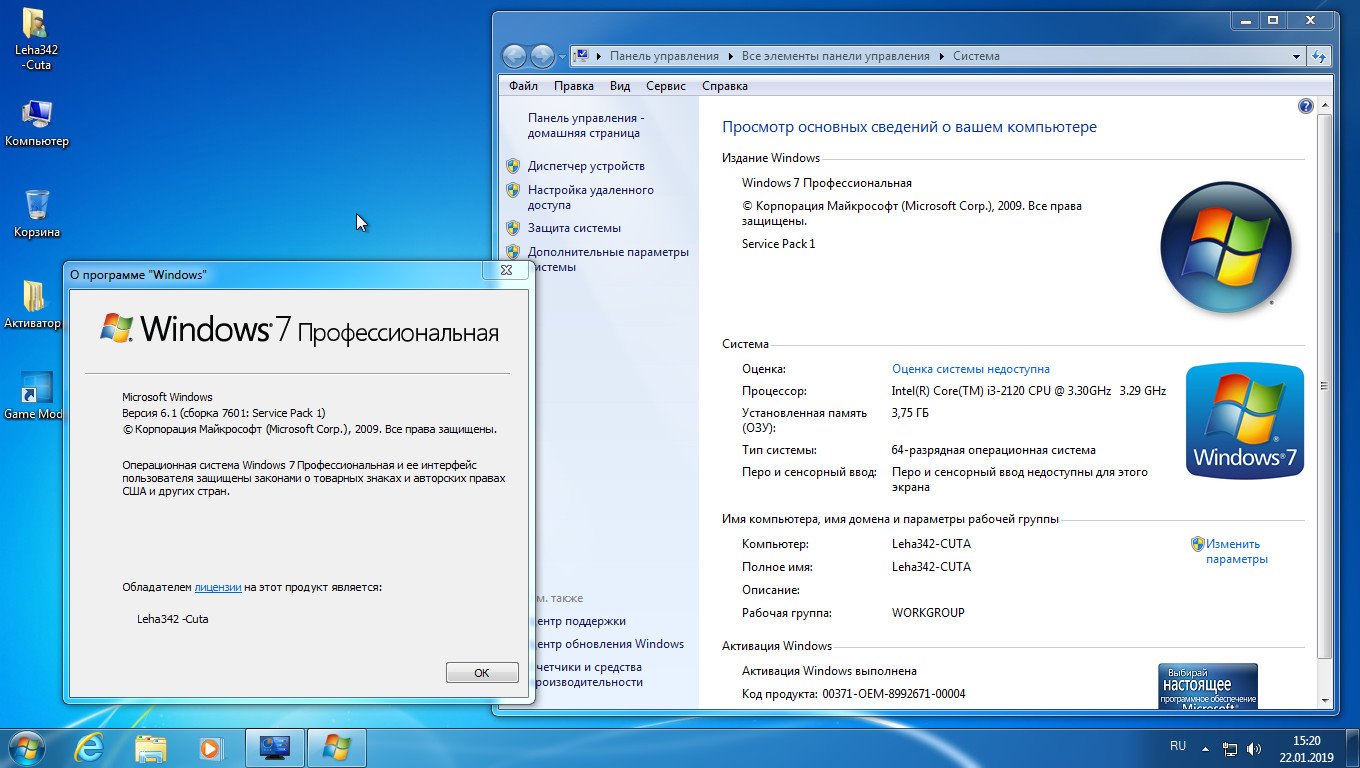Open the Корзина recycle bin icon
This screenshot has width=1360, height=768.
(37, 213)
